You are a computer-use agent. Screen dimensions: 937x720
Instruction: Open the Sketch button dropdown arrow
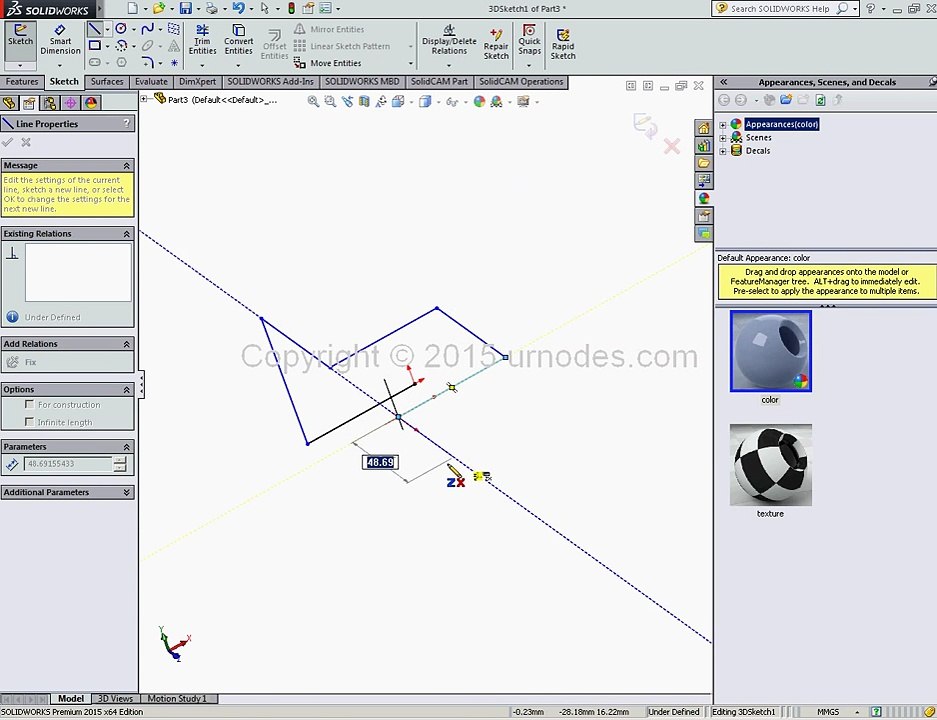(20, 65)
